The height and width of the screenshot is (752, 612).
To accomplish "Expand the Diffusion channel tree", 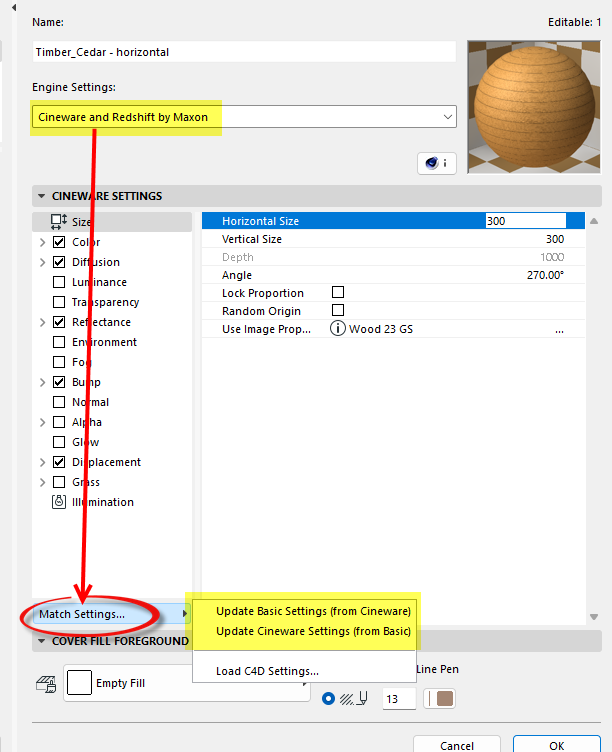I will 42,262.
